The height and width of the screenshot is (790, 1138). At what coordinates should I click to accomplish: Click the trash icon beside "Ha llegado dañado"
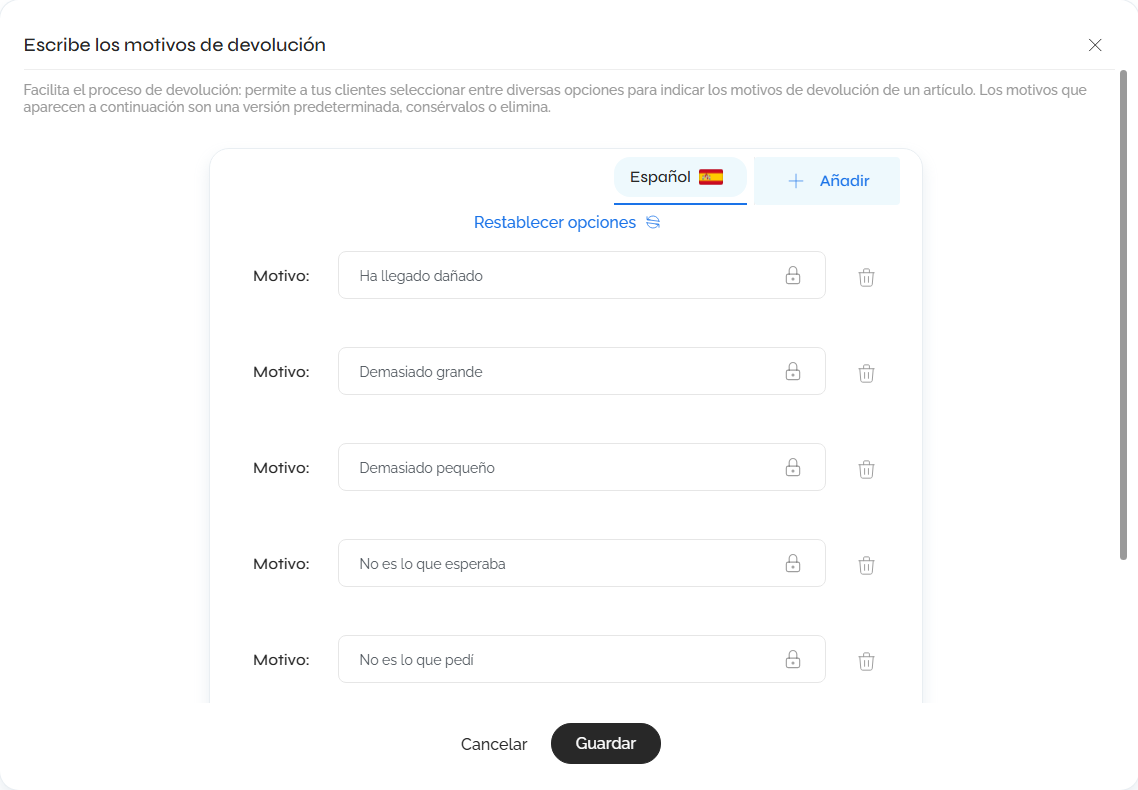click(x=866, y=277)
